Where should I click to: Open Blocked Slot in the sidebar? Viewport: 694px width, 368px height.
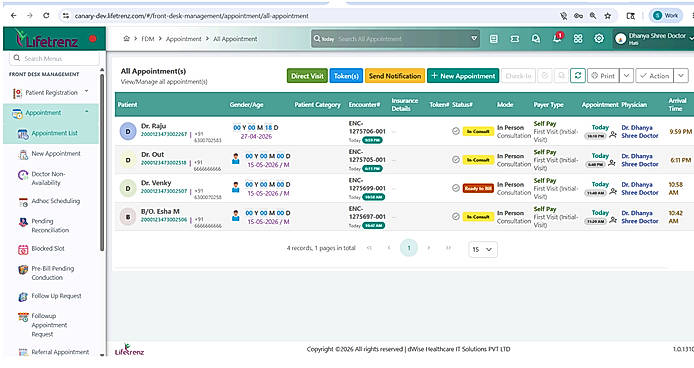48,249
